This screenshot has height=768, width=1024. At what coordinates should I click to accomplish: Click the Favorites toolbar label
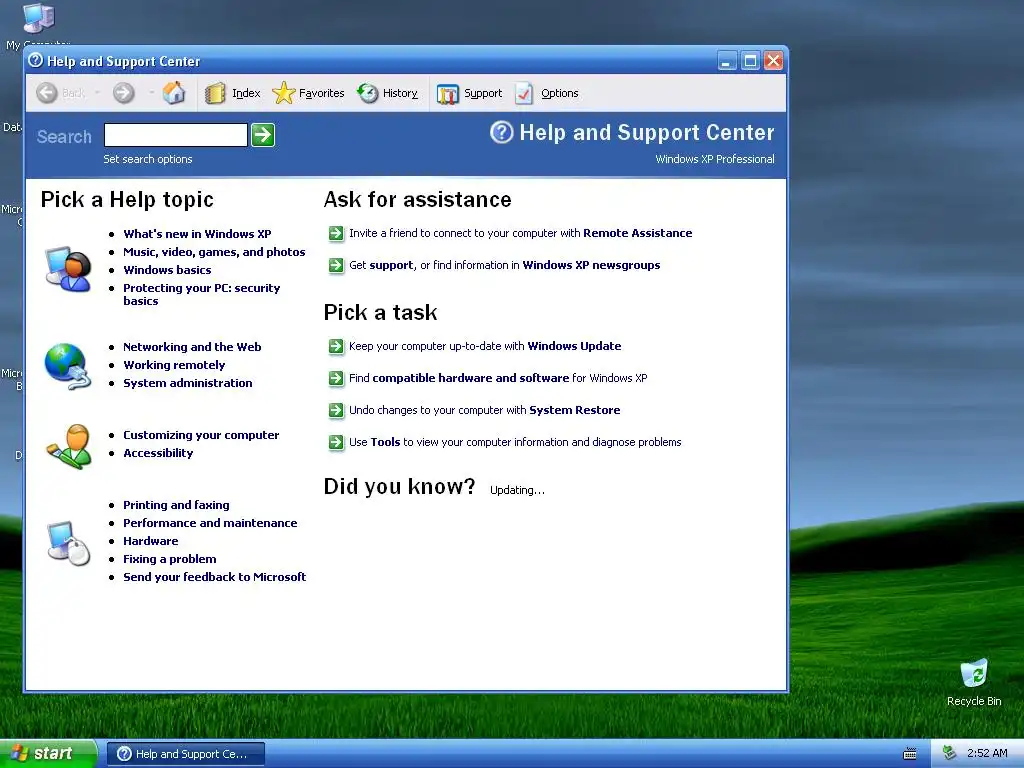coord(321,93)
